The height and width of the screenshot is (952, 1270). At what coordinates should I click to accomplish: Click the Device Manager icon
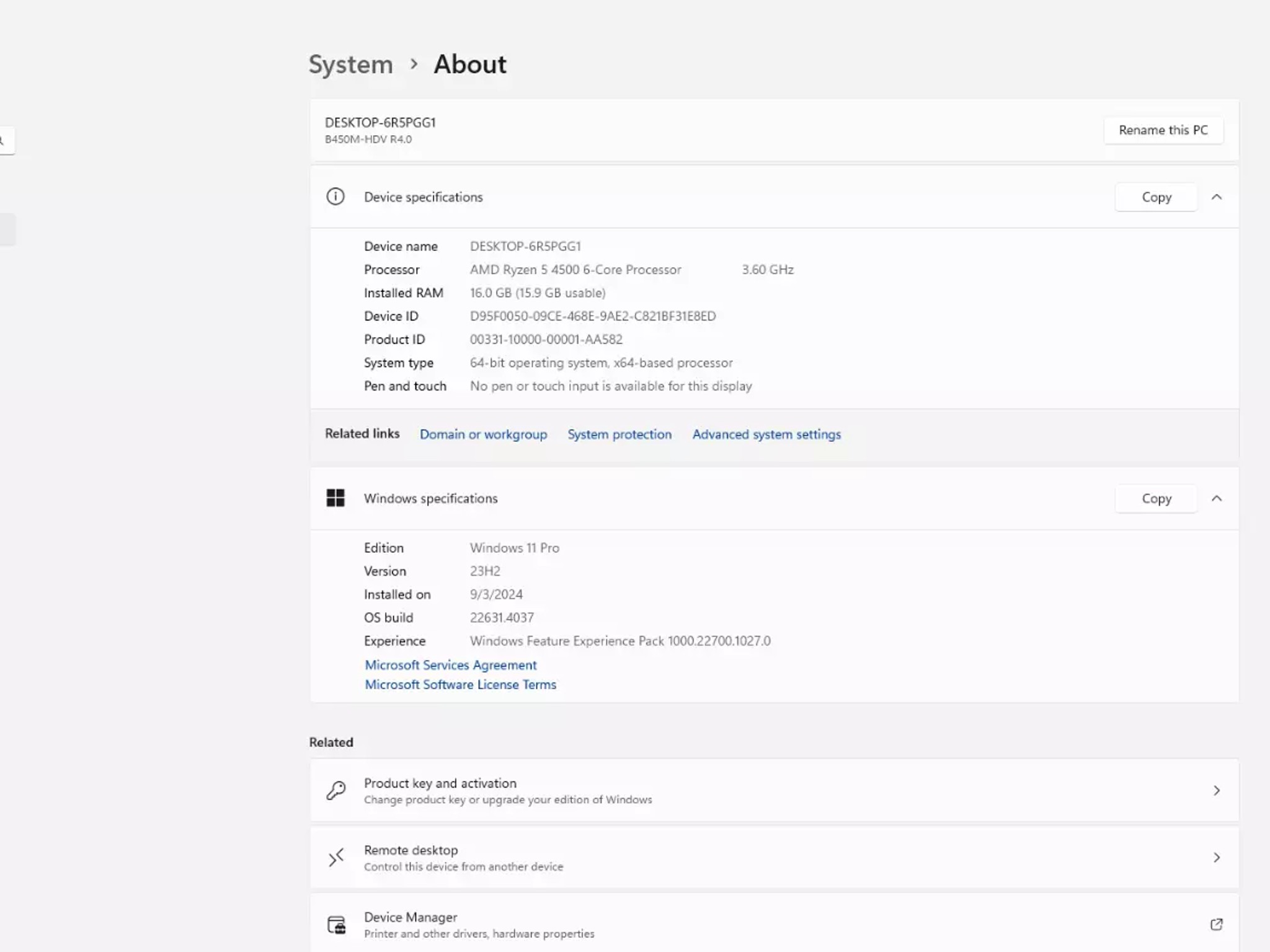pos(336,925)
